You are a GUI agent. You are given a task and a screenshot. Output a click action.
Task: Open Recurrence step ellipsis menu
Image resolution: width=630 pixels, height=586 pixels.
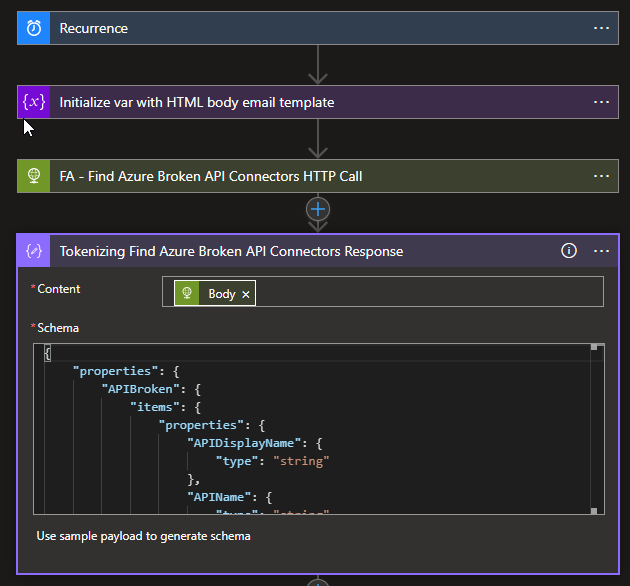(601, 28)
